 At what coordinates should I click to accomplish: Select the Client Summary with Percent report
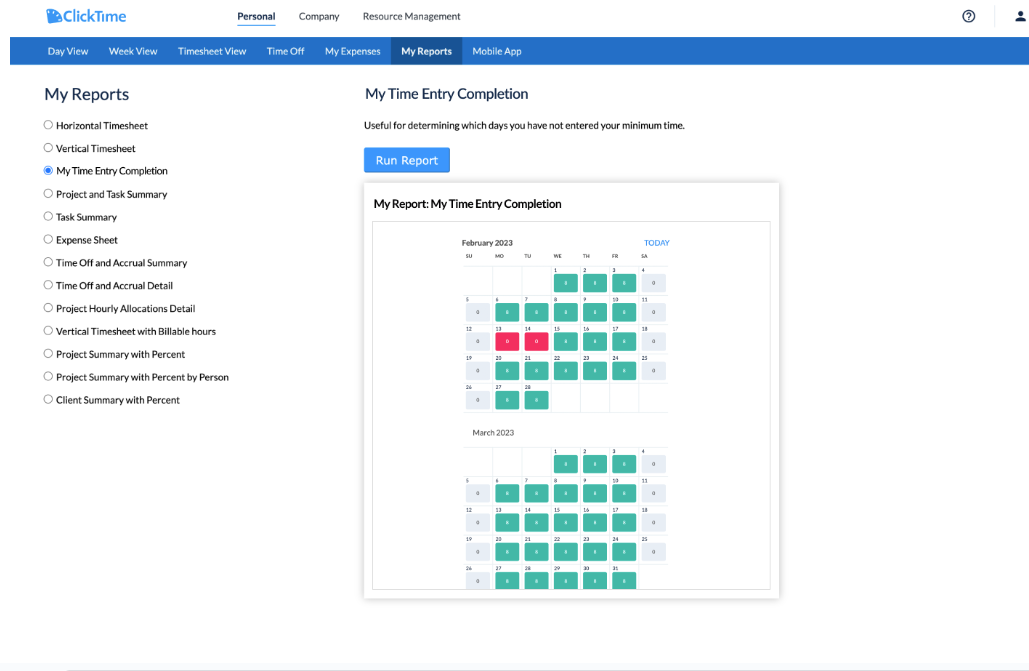(47, 399)
